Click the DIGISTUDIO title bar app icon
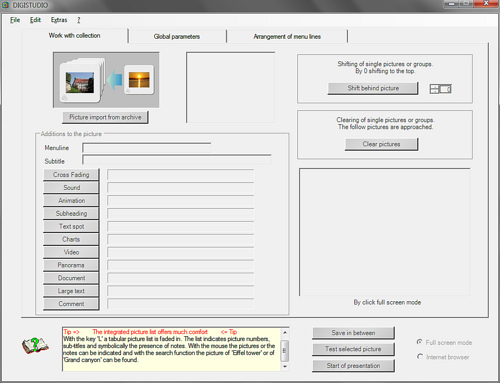The image size is (500, 383). 5,5
